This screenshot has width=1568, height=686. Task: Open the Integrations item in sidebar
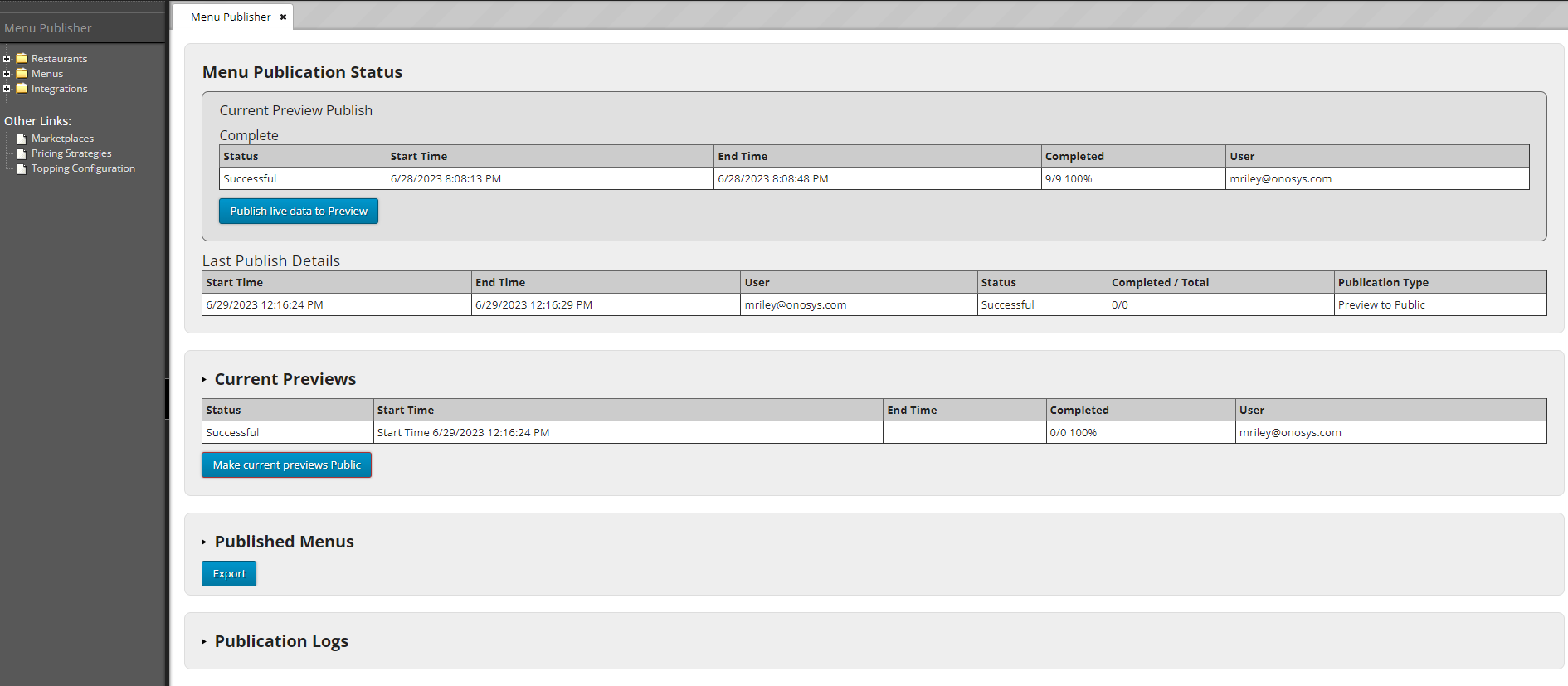coord(59,89)
